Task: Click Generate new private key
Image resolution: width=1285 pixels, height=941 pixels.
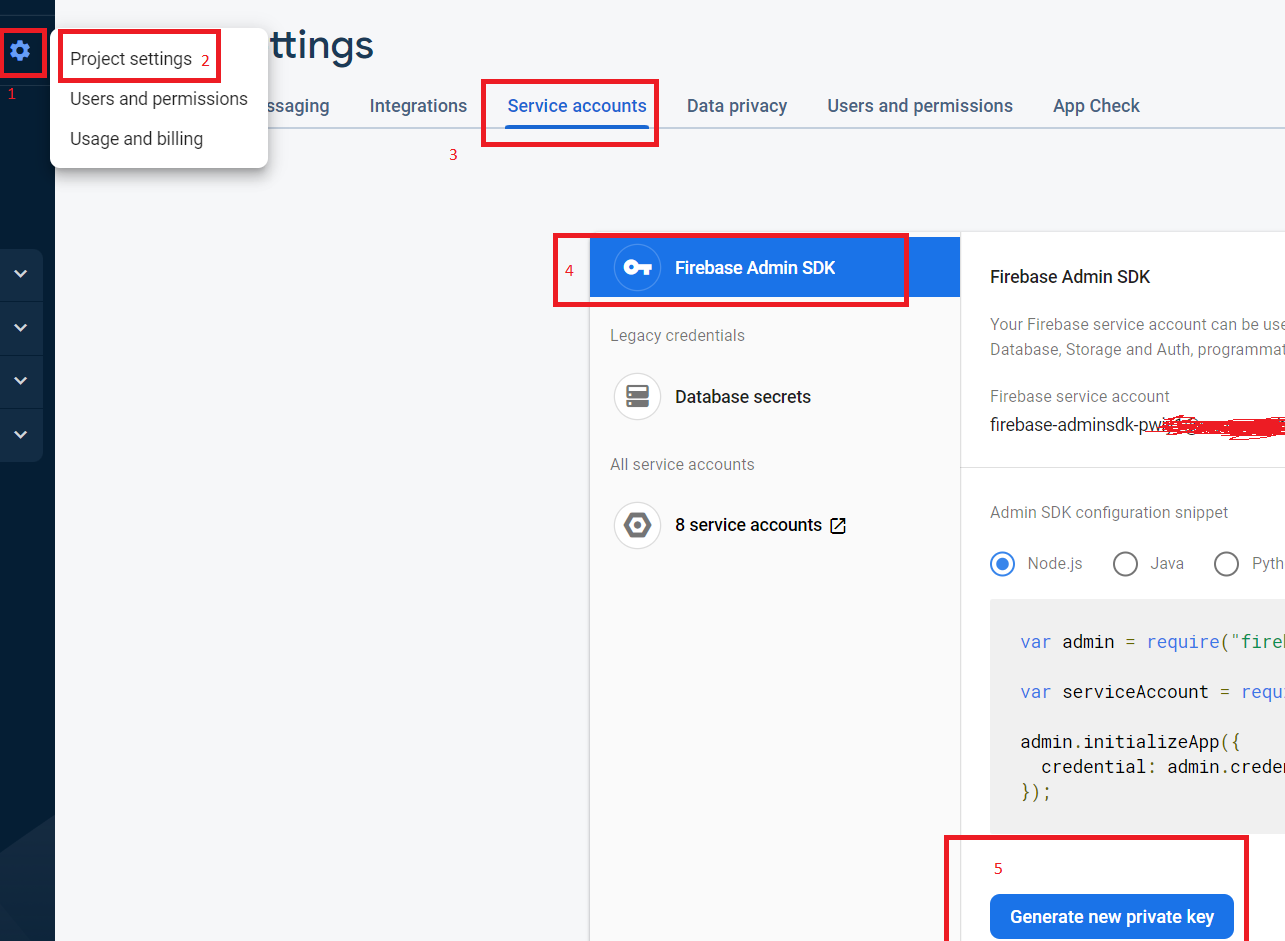Action: point(1111,916)
